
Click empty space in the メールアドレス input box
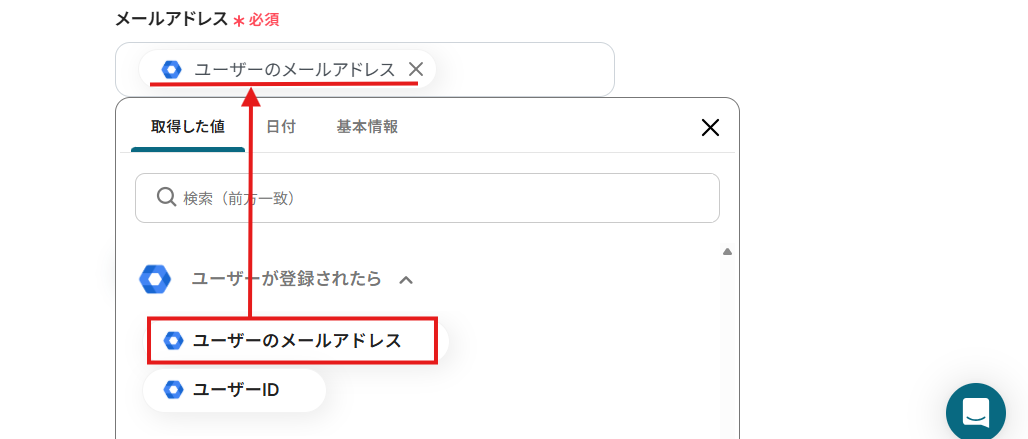[525, 69]
